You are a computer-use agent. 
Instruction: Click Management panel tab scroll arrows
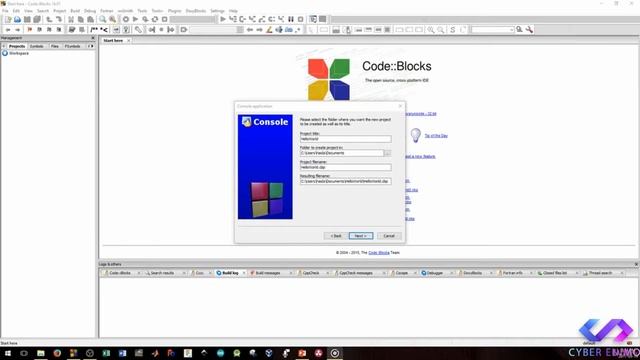(x=91, y=46)
